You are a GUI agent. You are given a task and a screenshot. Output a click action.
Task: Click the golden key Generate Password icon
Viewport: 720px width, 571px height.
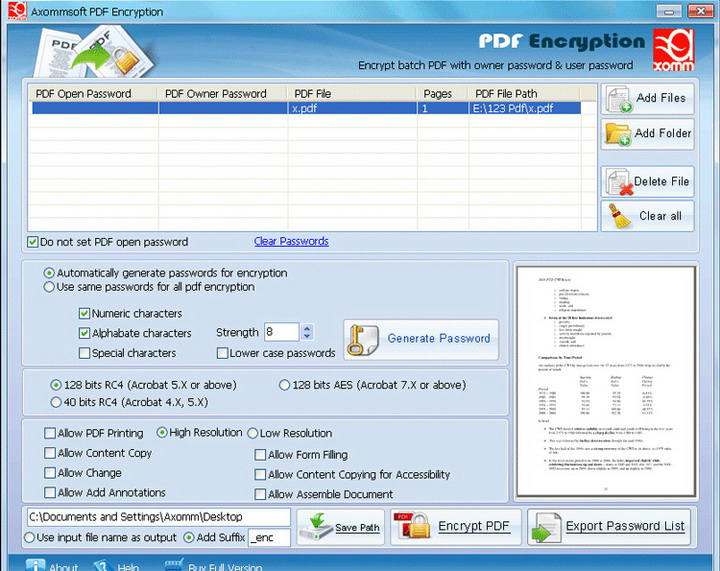pyautogui.click(x=362, y=340)
